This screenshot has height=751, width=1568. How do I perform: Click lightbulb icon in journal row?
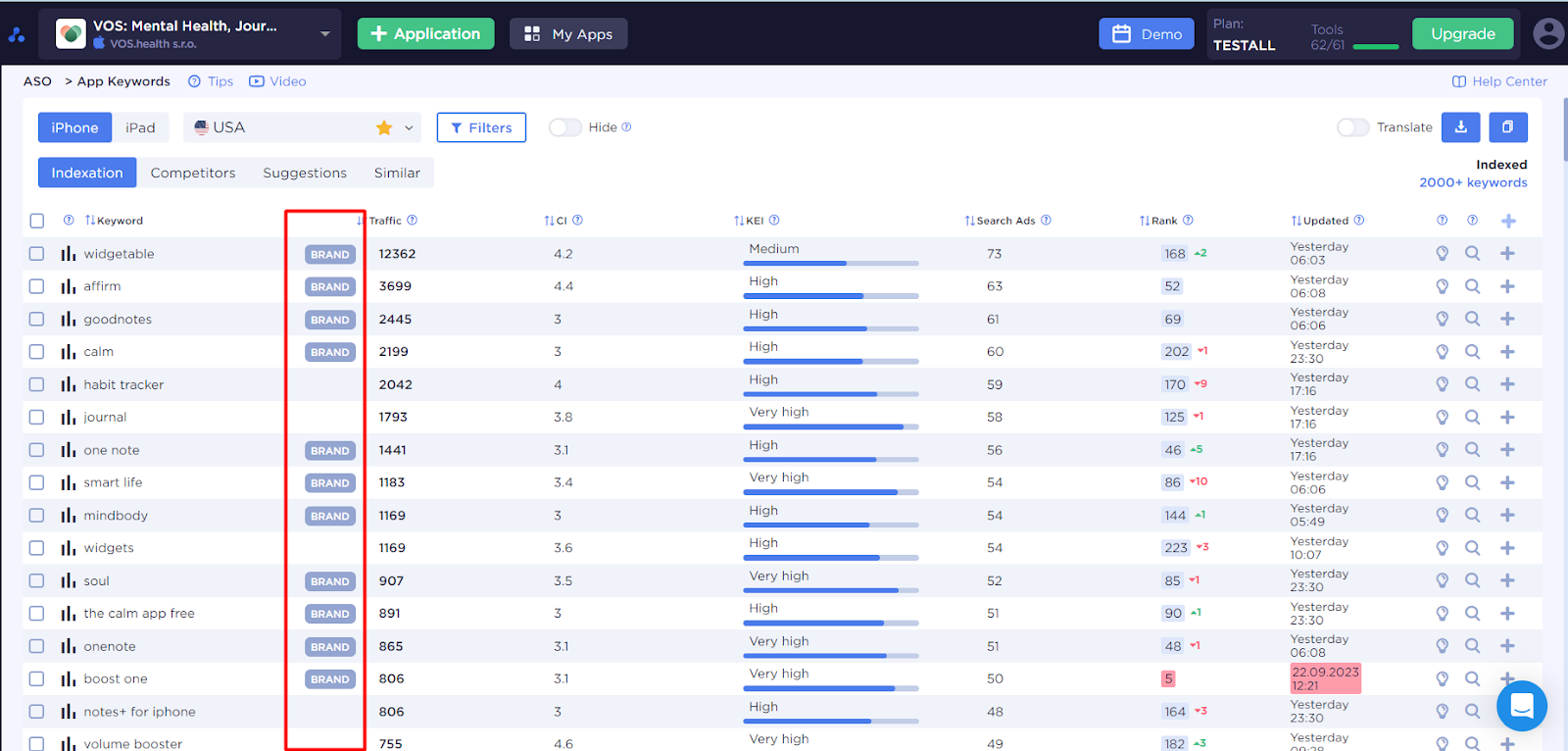[1442, 417]
